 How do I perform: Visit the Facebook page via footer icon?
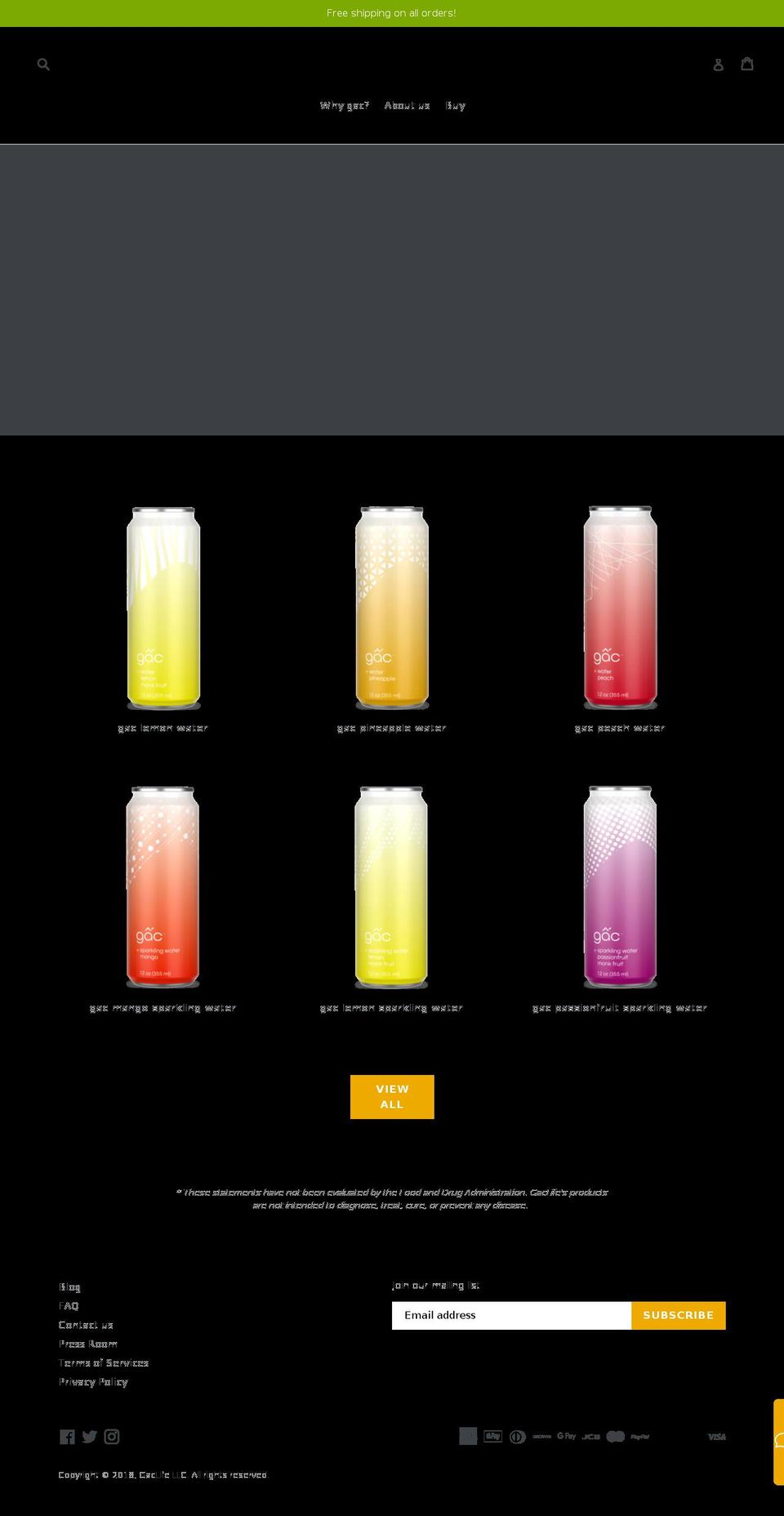[67, 1436]
